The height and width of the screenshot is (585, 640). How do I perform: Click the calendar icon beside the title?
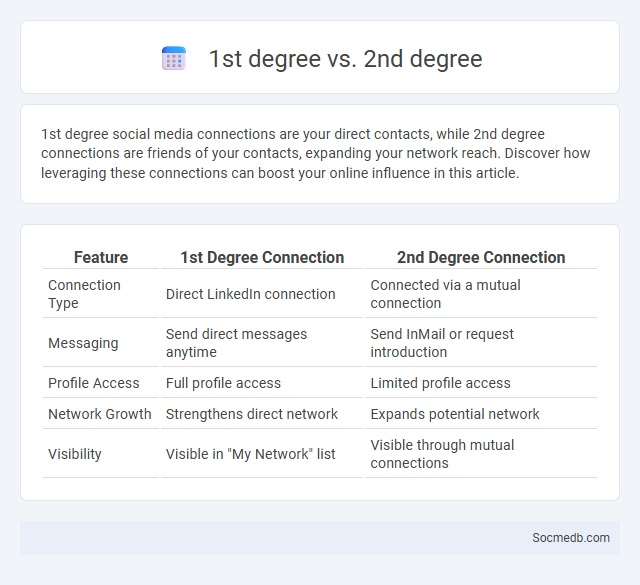174,58
